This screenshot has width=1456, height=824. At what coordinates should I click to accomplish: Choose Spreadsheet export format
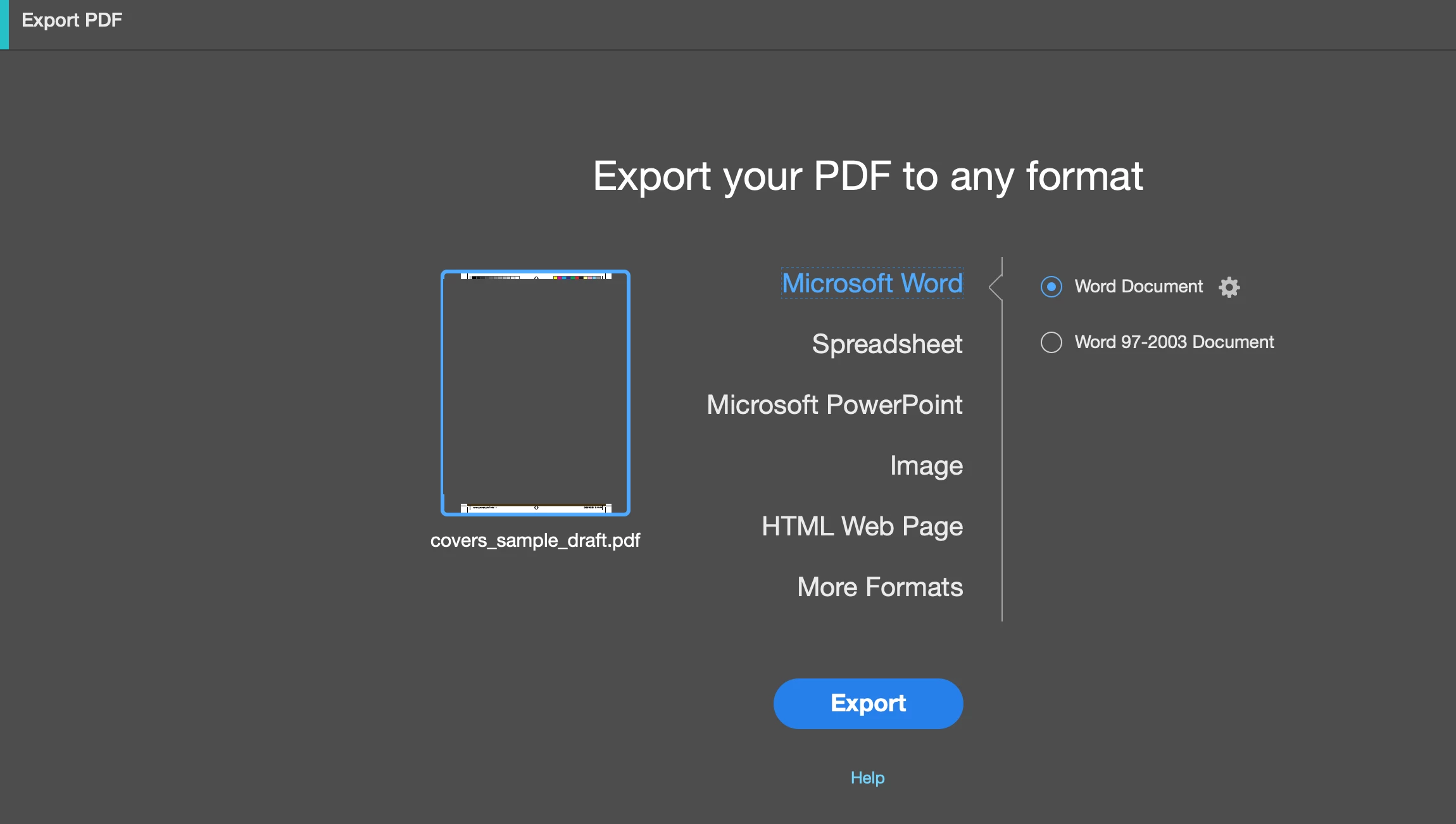[x=886, y=344]
